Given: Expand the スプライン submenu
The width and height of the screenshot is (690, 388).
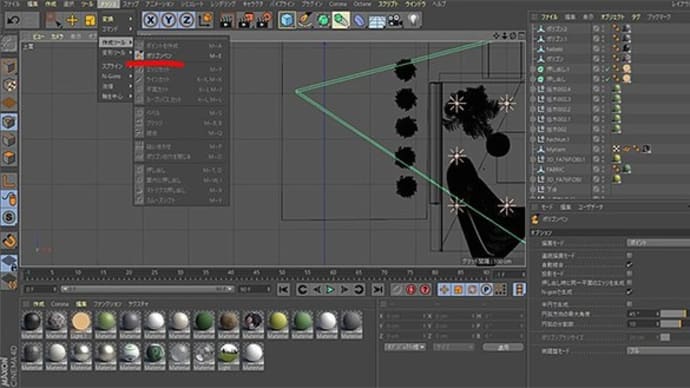Looking at the screenshot, I should 116,66.
